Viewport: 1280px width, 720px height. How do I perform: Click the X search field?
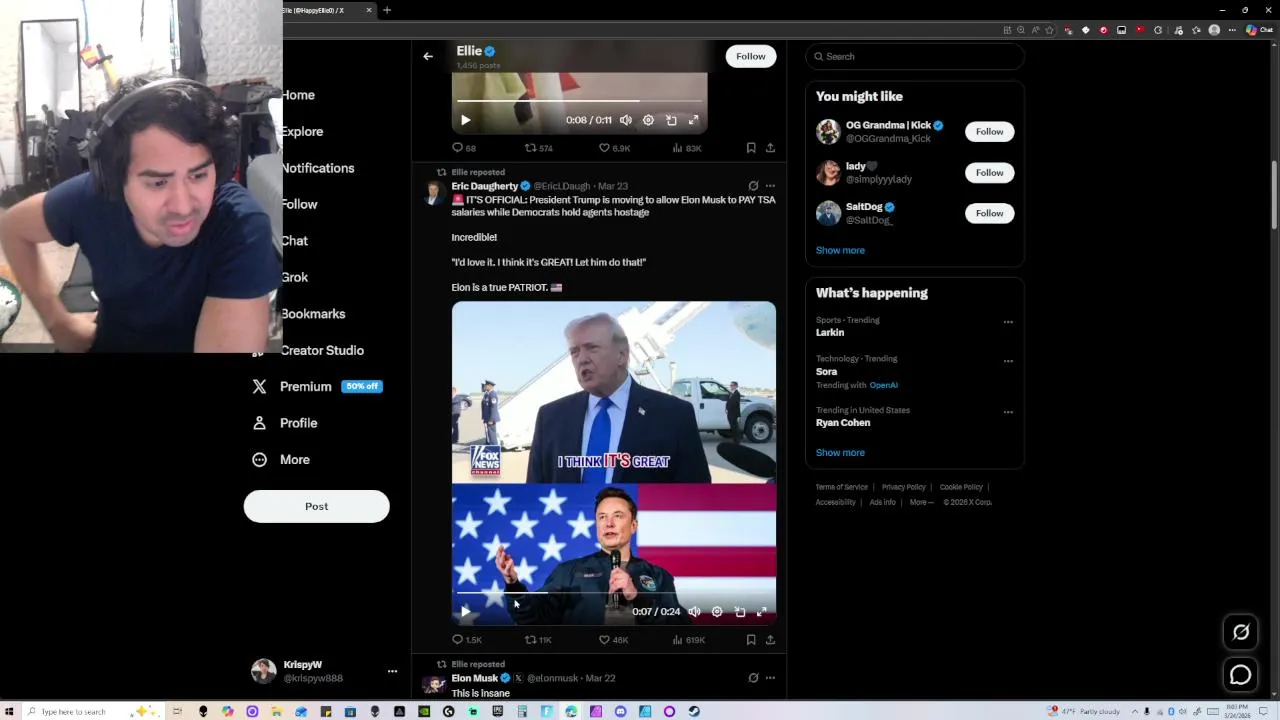(x=915, y=57)
